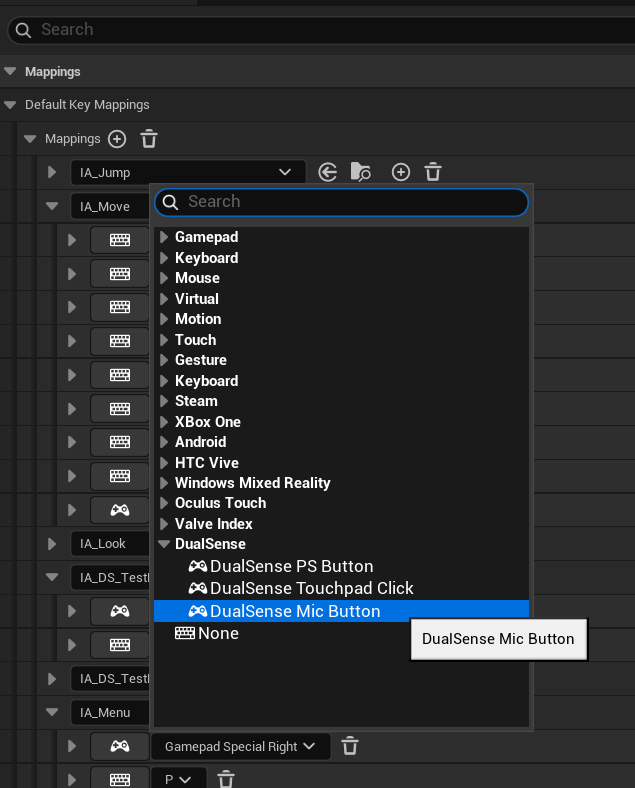Click the top details Search field
Viewport: 635px width, 788px height.
click(x=322, y=30)
